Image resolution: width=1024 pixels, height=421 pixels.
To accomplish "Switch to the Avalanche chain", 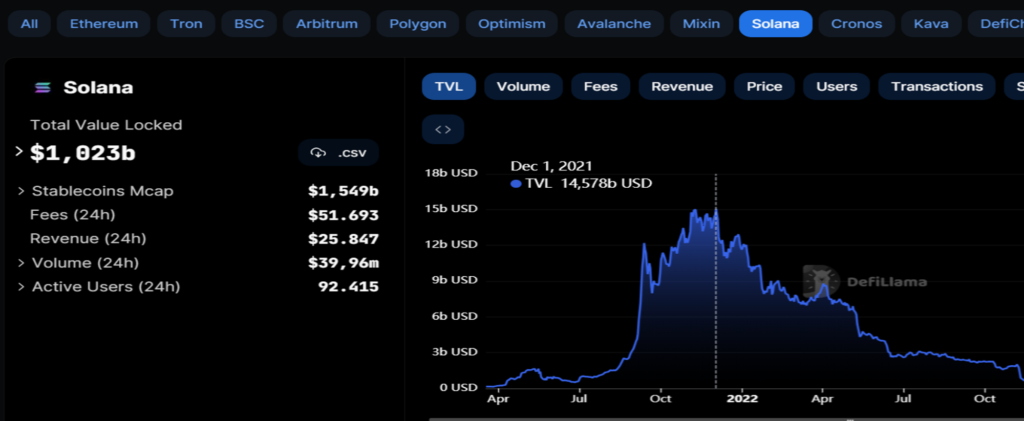I will (x=614, y=24).
